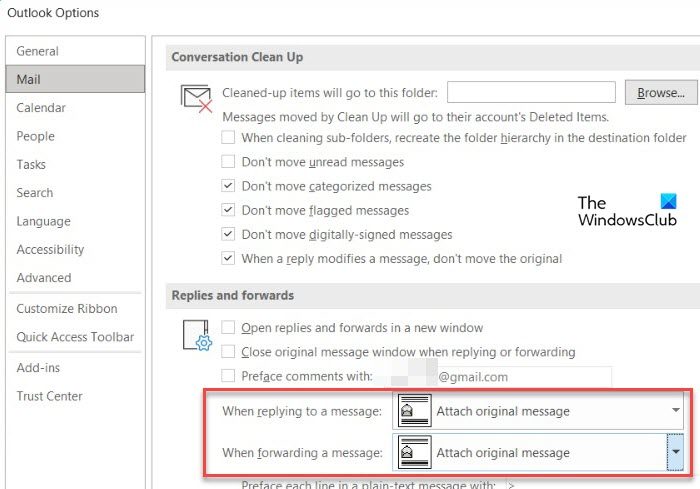Go to Add-ins settings
This screenshot has width=700, height=489.
click(x=75, y=368)
